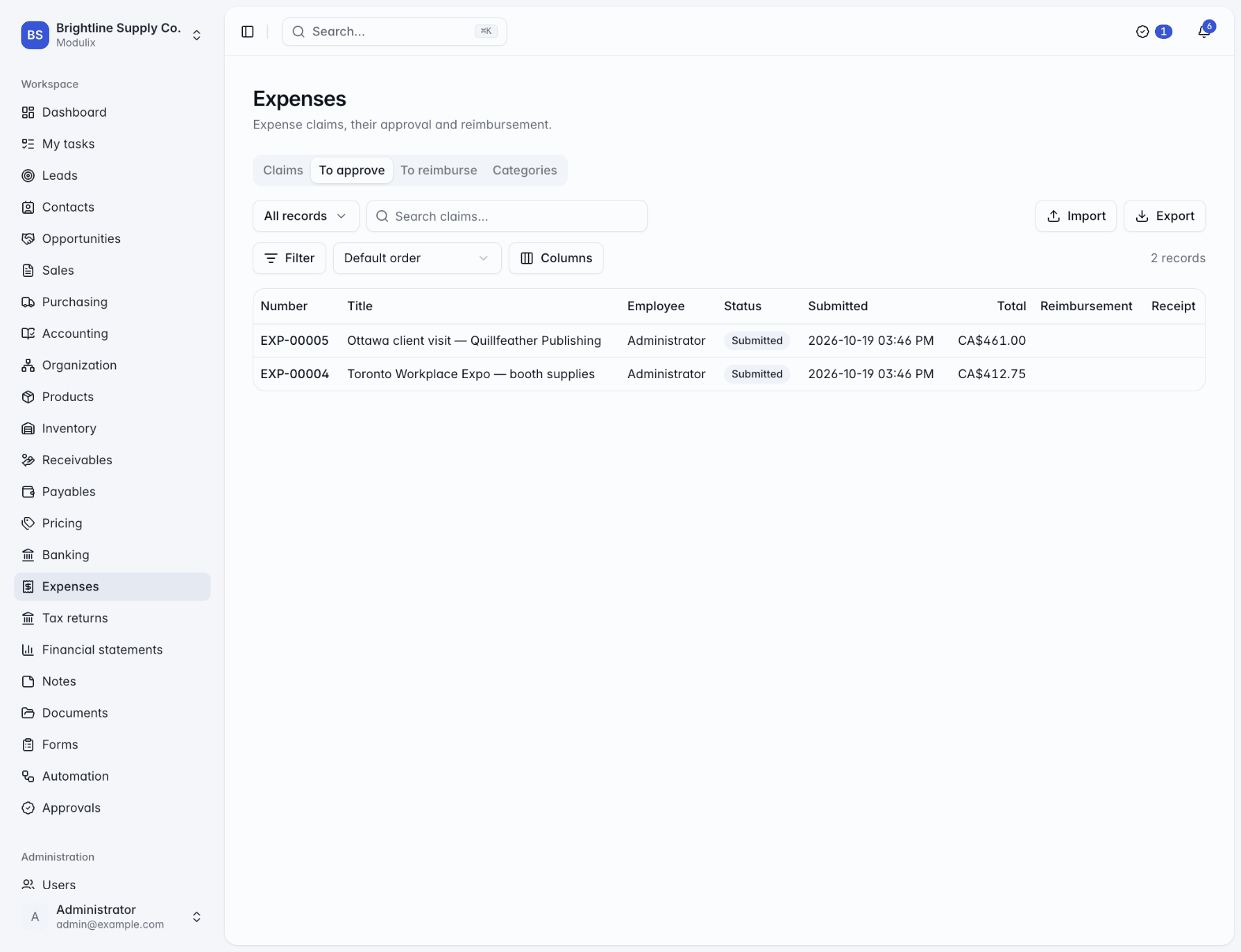Open Dashboard from sidebar
Image resolution: width=1241 pixels, height=952 pixels.
(x=112, y=112)
